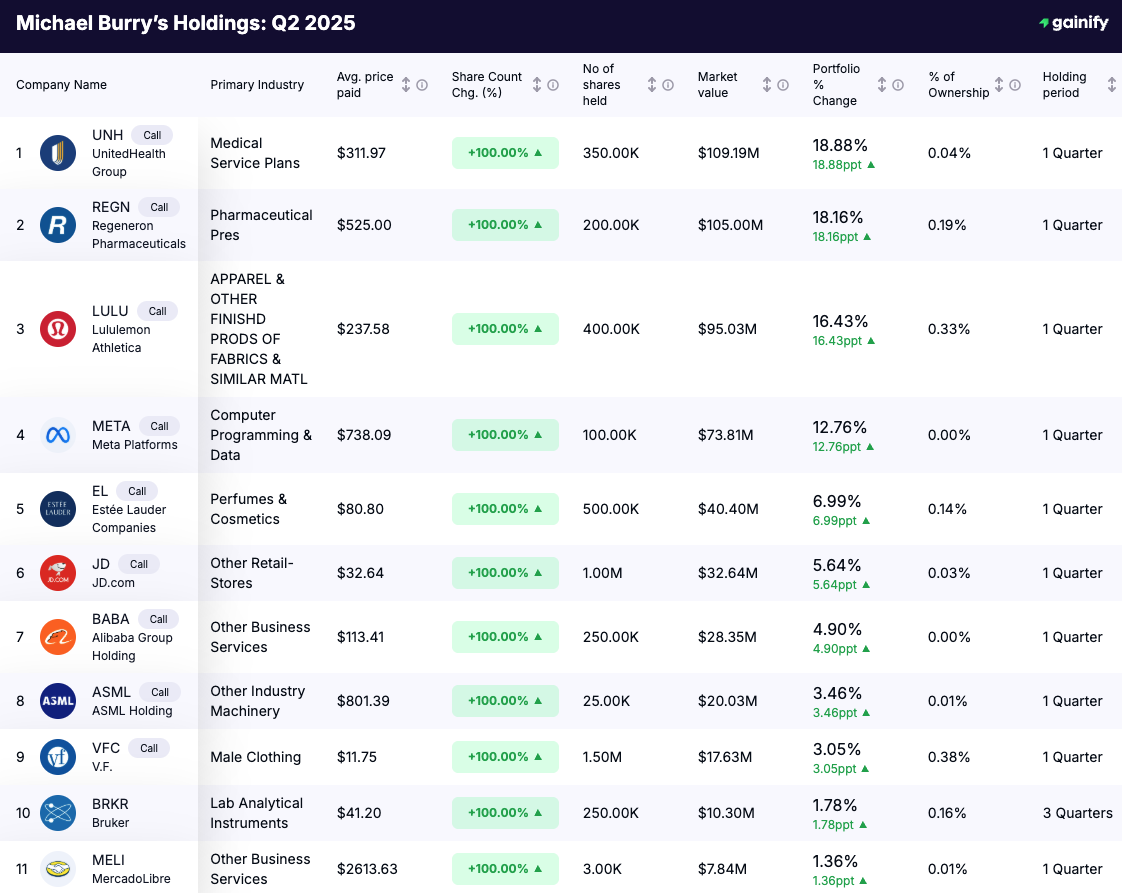This screenshot has height=893, width=1122.
Task: Click the V.F. logo icon
Action: point(58,757)
